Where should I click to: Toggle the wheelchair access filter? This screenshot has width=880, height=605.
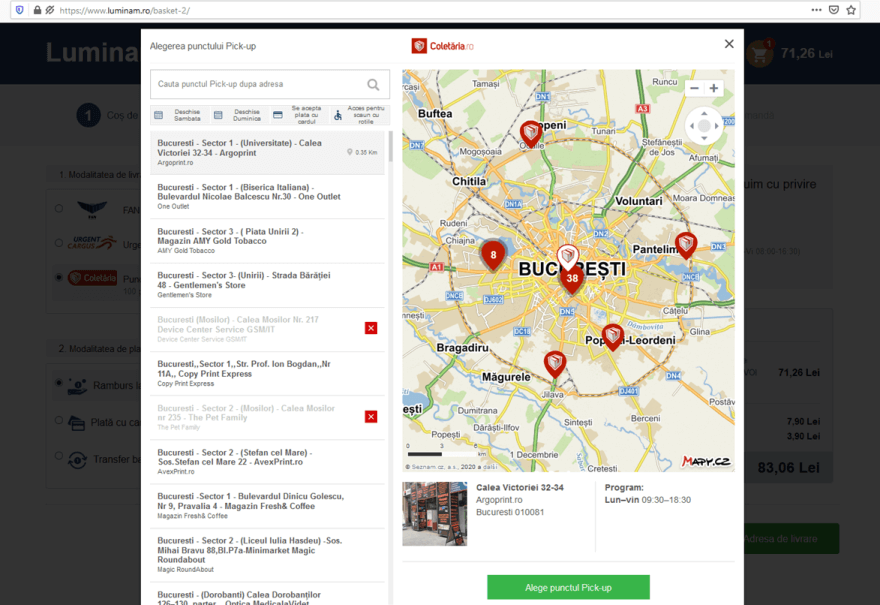[x=359, y=115]
